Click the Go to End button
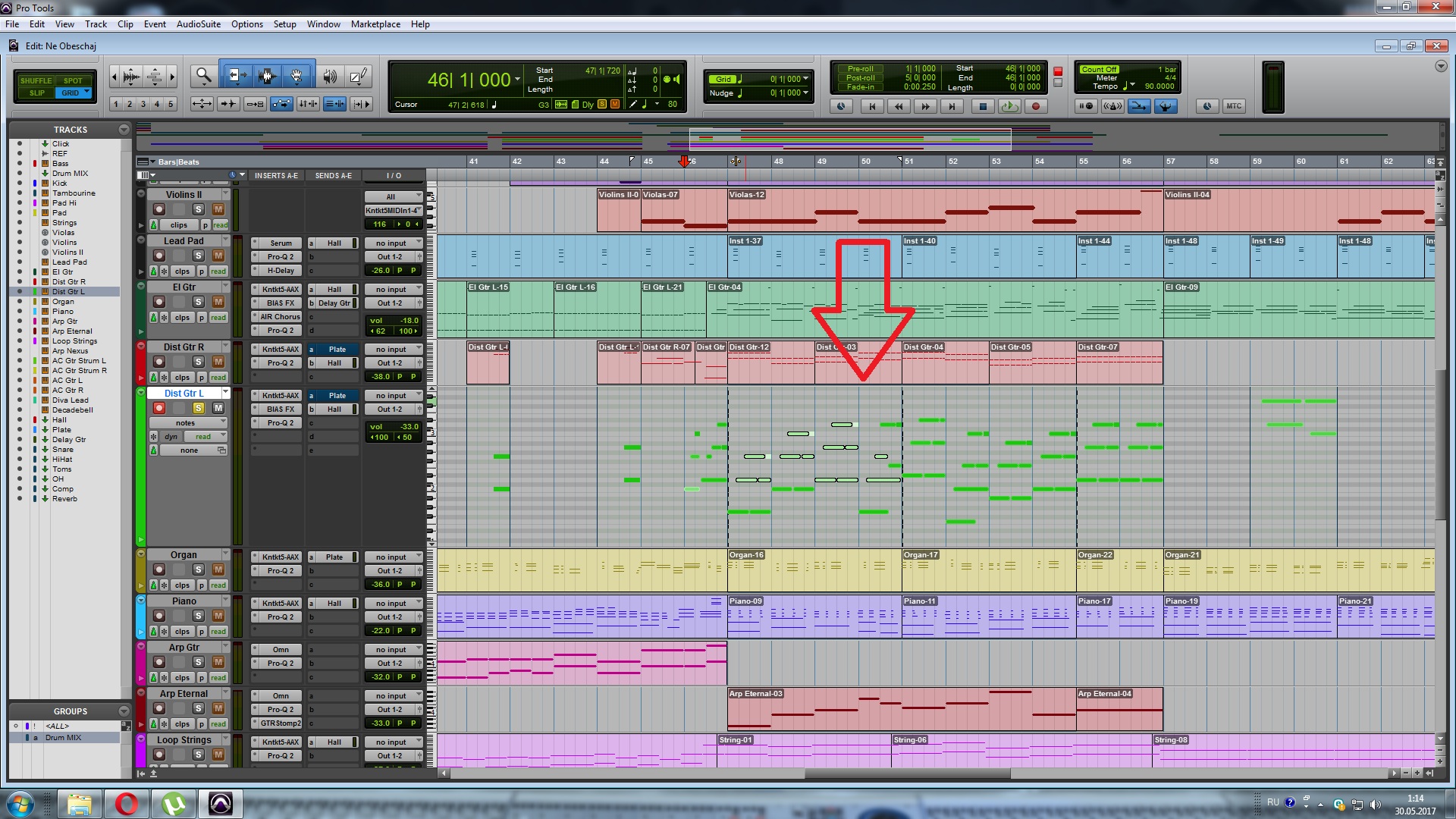This screenshot has height=819, width=1456. coord(952,106)
